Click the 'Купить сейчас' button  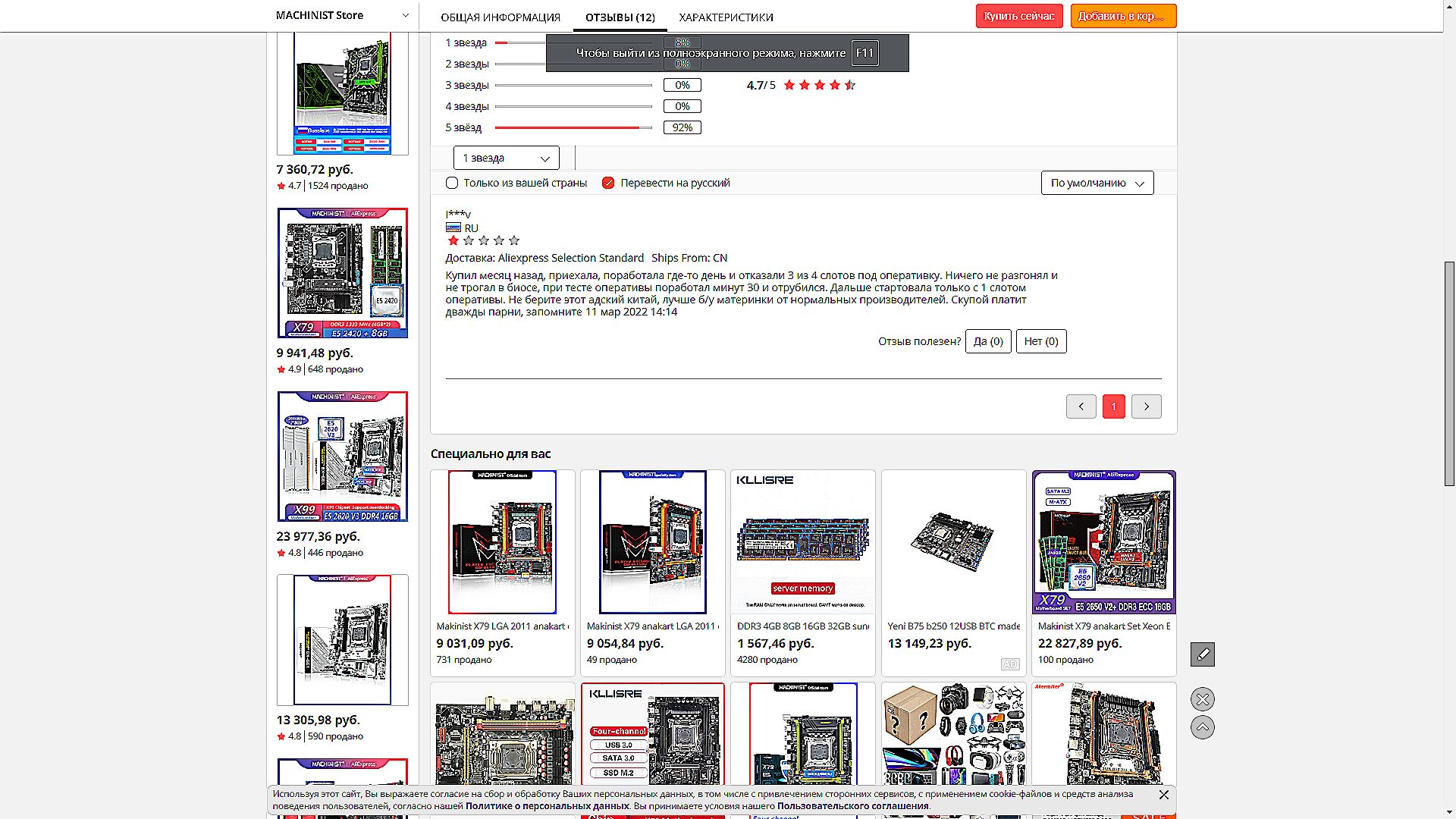click(1018, 16)
